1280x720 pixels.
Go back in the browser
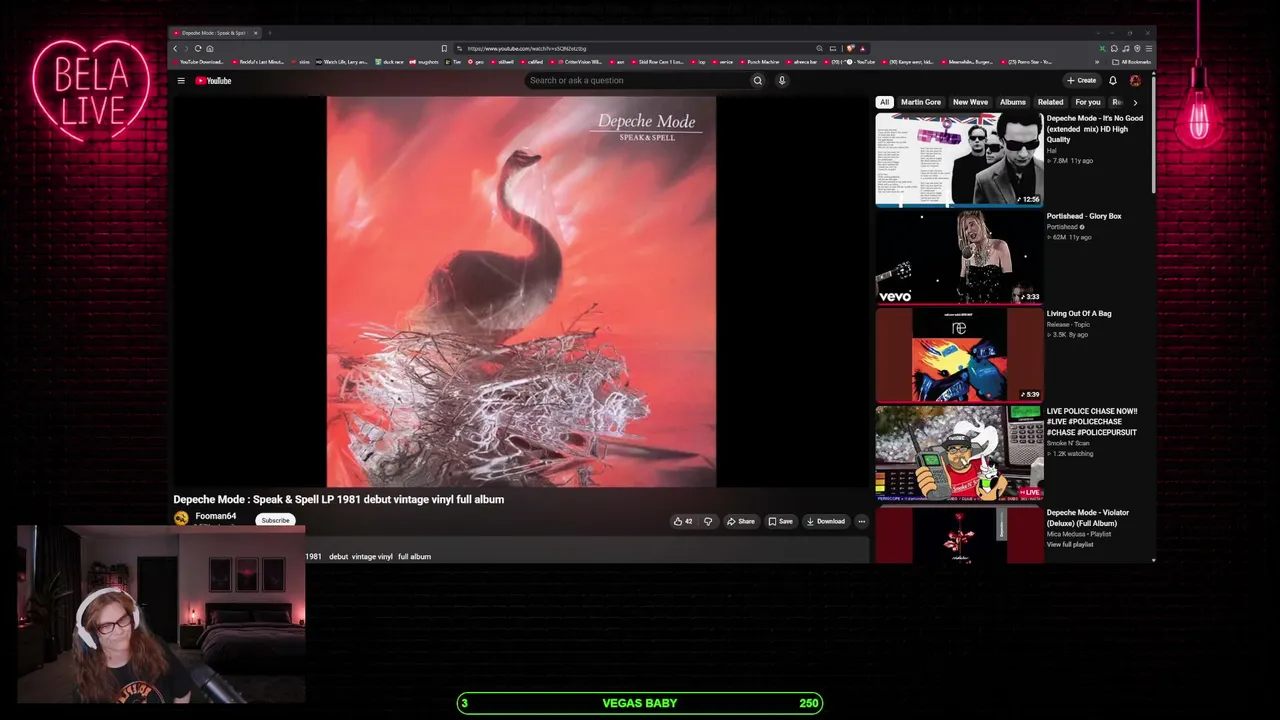175,48
